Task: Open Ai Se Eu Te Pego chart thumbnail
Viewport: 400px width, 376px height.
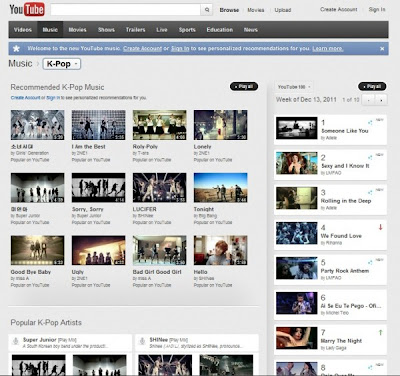Action: click(297, 303)
